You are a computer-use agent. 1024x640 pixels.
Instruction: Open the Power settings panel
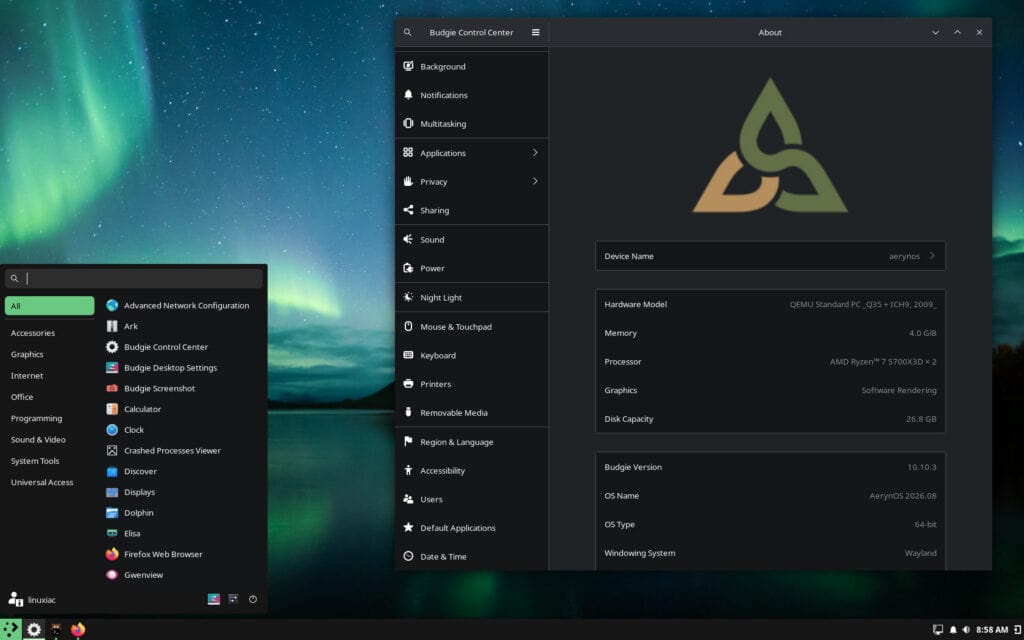tap(472, 268)
